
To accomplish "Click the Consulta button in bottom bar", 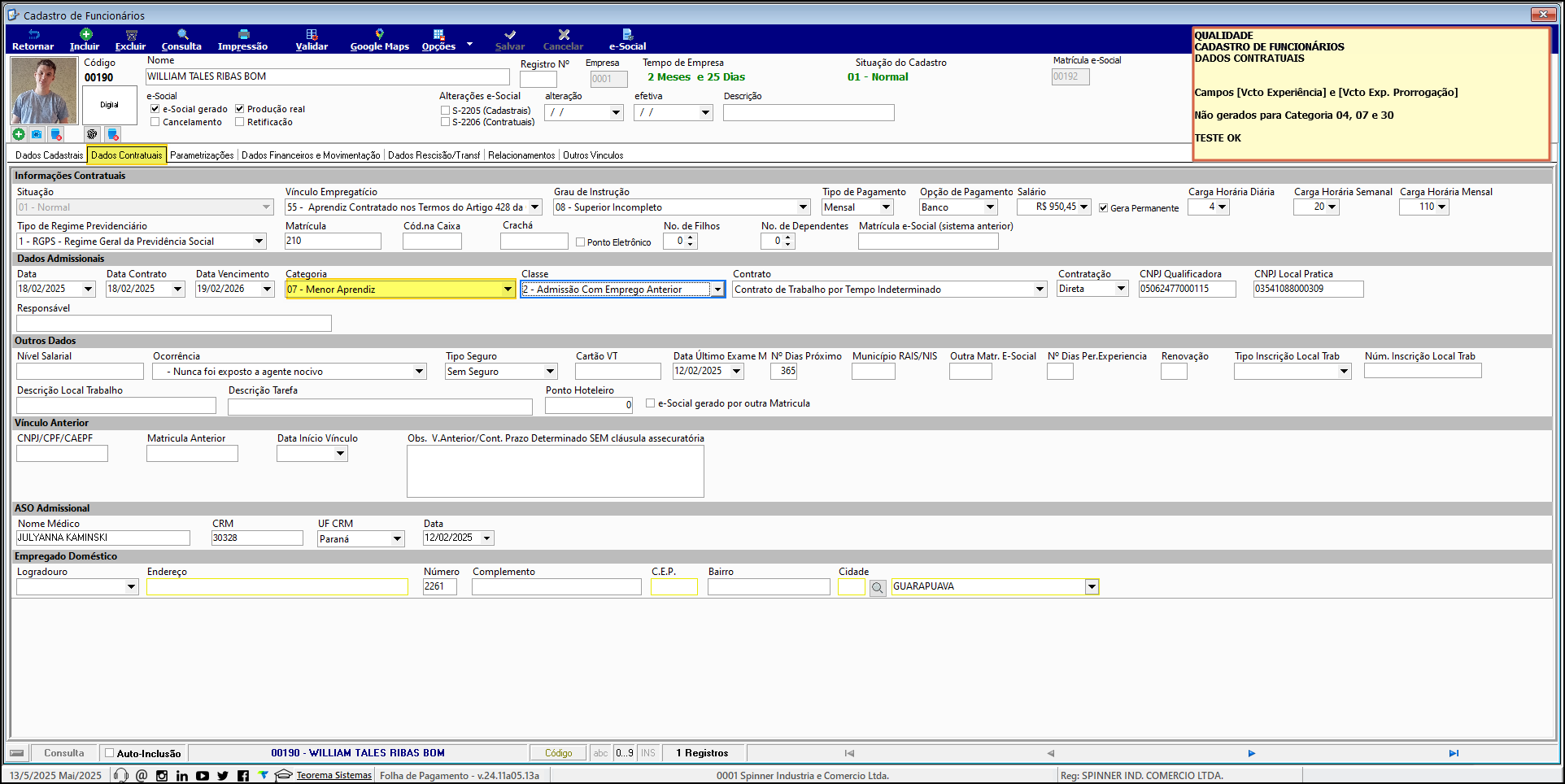I will pyautogui.click(x=63, y=753).
